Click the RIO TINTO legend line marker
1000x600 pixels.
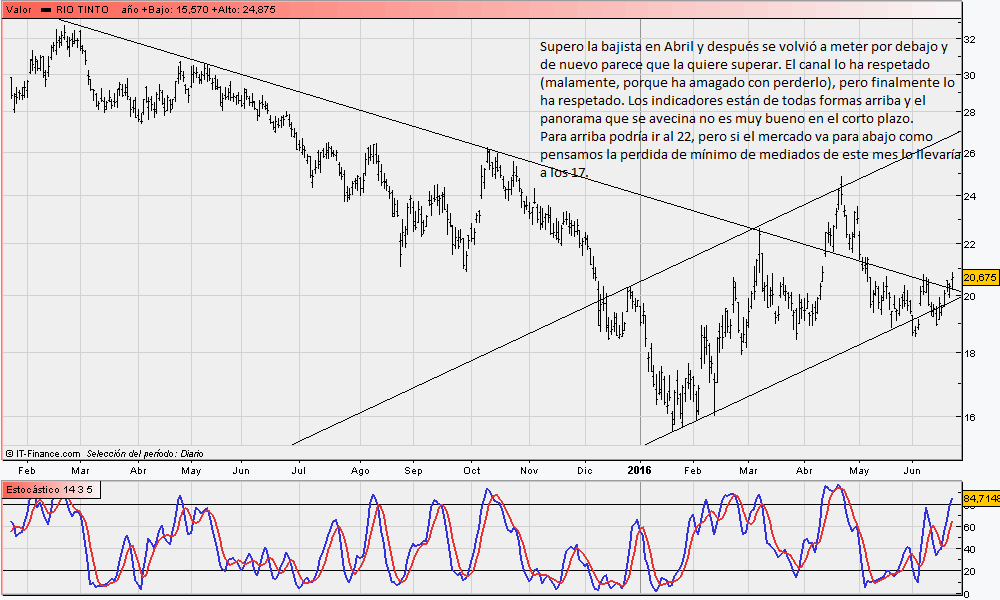coord(47,9)
